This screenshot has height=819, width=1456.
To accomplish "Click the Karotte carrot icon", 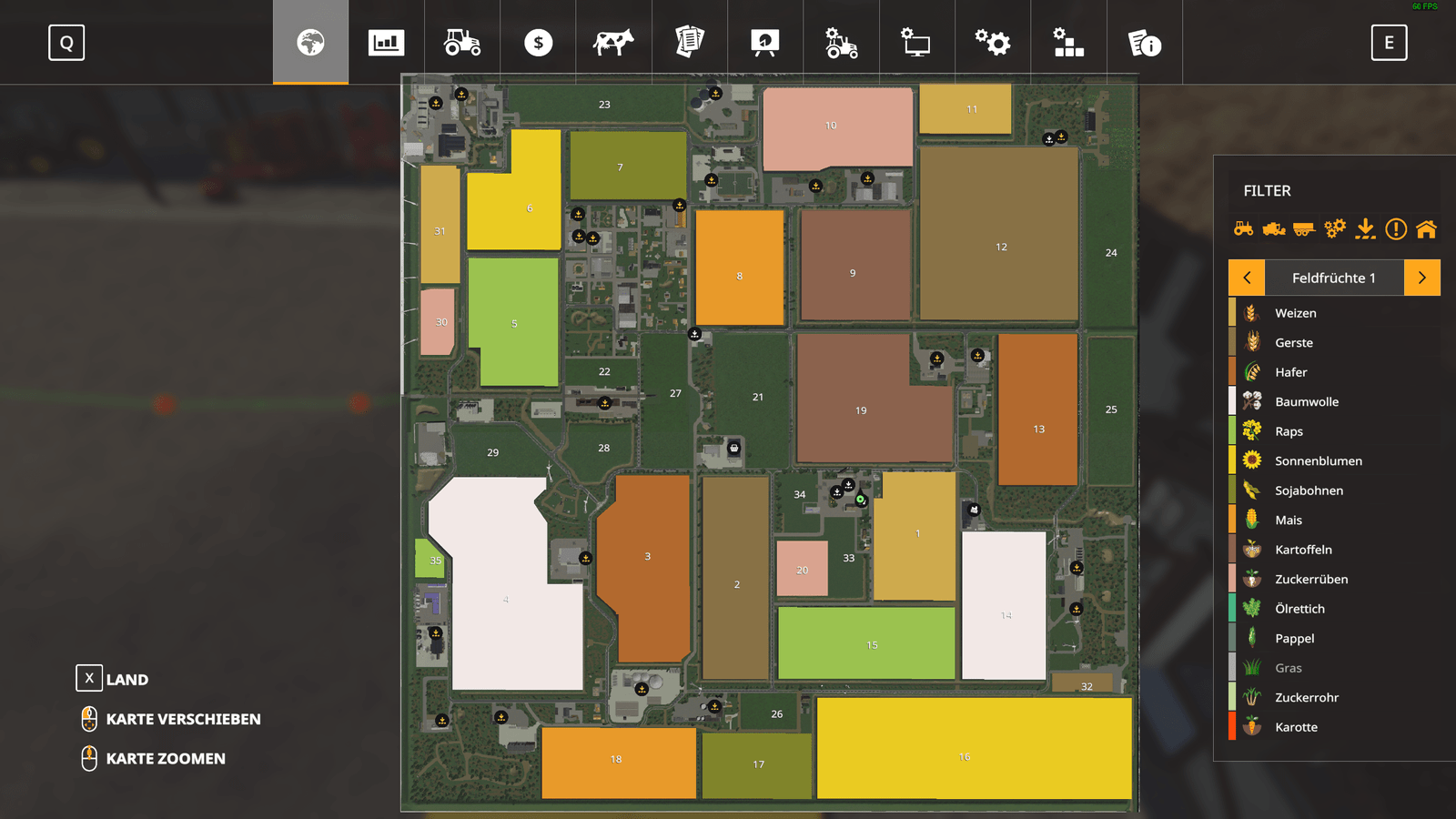I will click(x=1252, y=727).
